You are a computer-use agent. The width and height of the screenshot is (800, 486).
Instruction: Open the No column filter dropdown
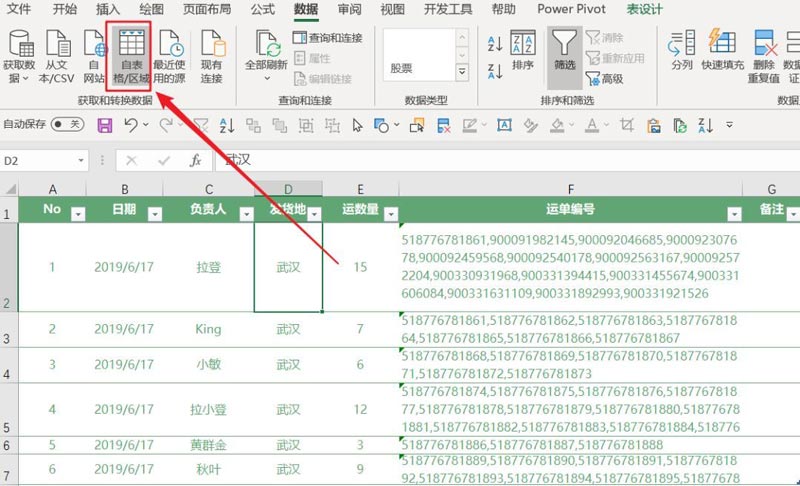coord(78,214)
